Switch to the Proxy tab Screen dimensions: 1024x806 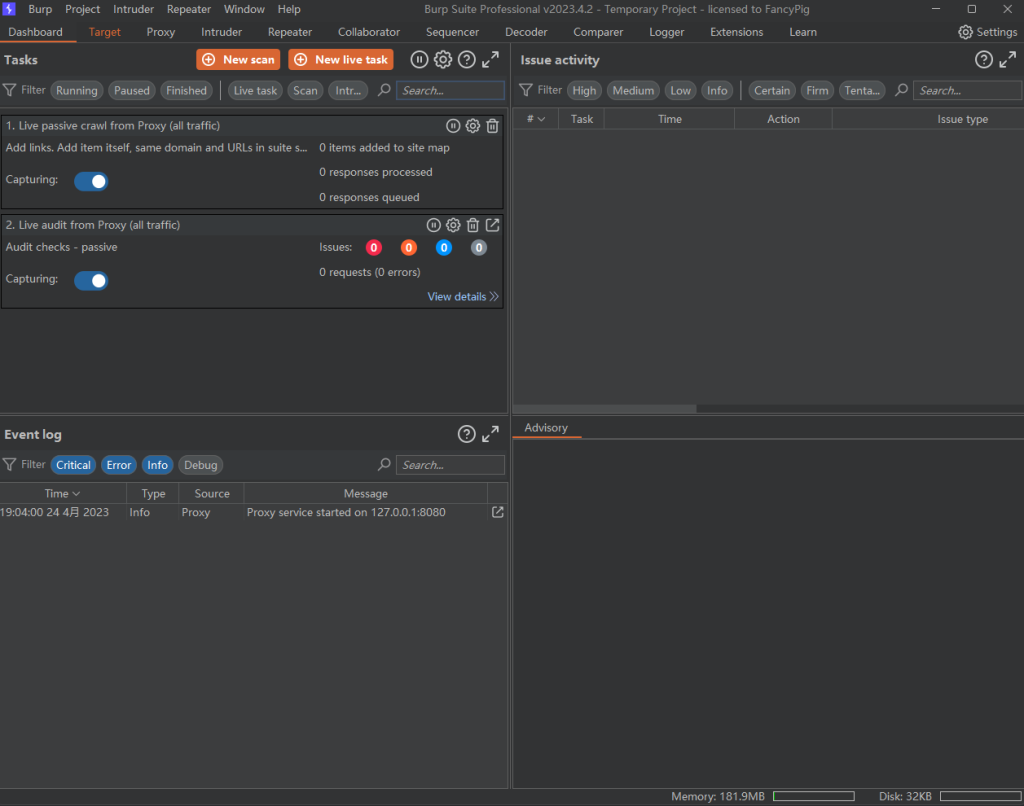[x=160, y=32]
